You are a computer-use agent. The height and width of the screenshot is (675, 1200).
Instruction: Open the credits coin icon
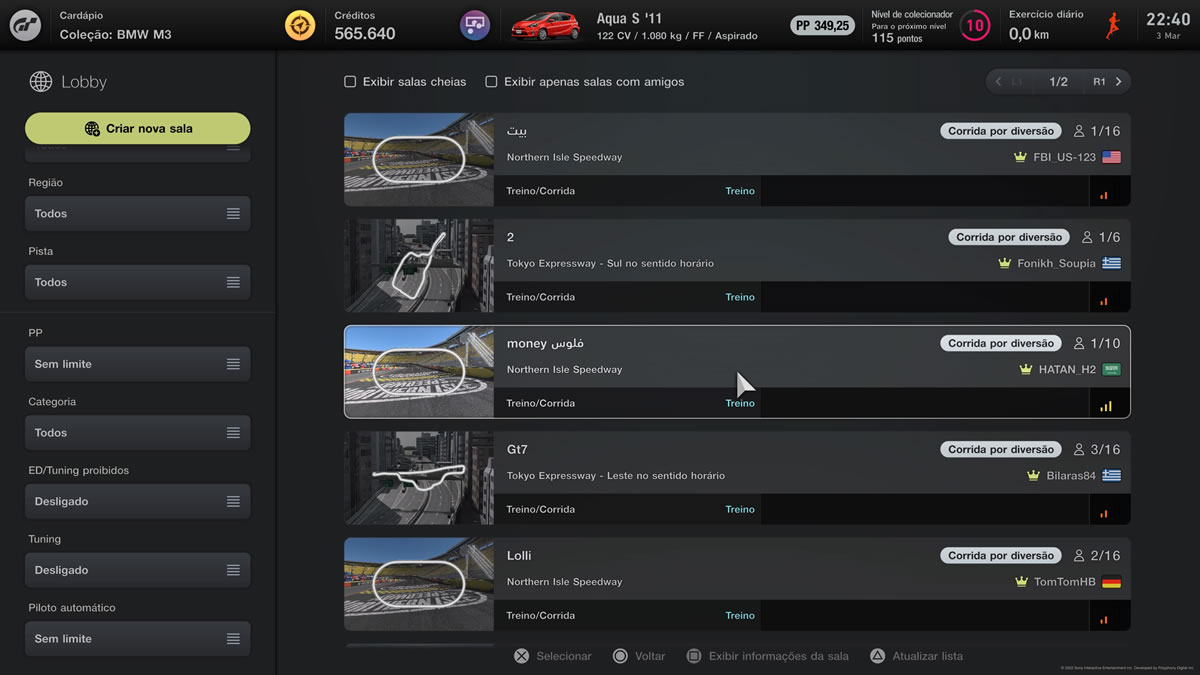(299, 25)
